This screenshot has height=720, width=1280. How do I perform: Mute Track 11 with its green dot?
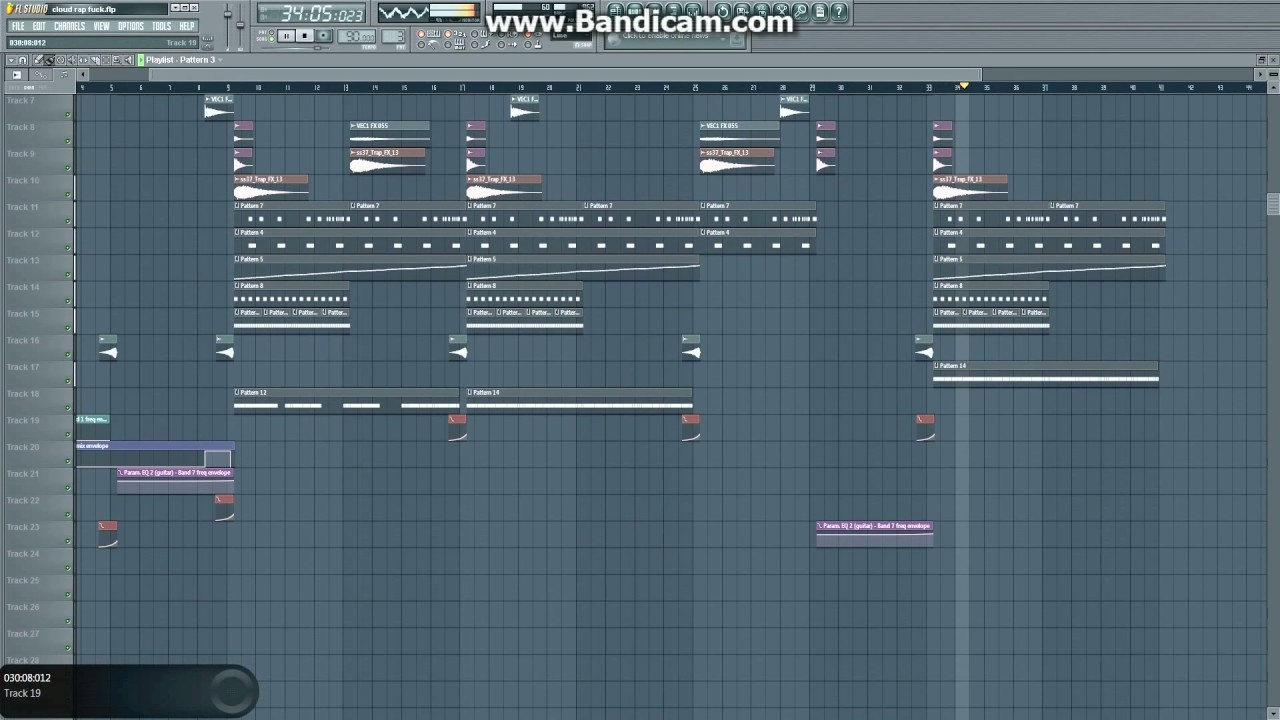point(68,222)
